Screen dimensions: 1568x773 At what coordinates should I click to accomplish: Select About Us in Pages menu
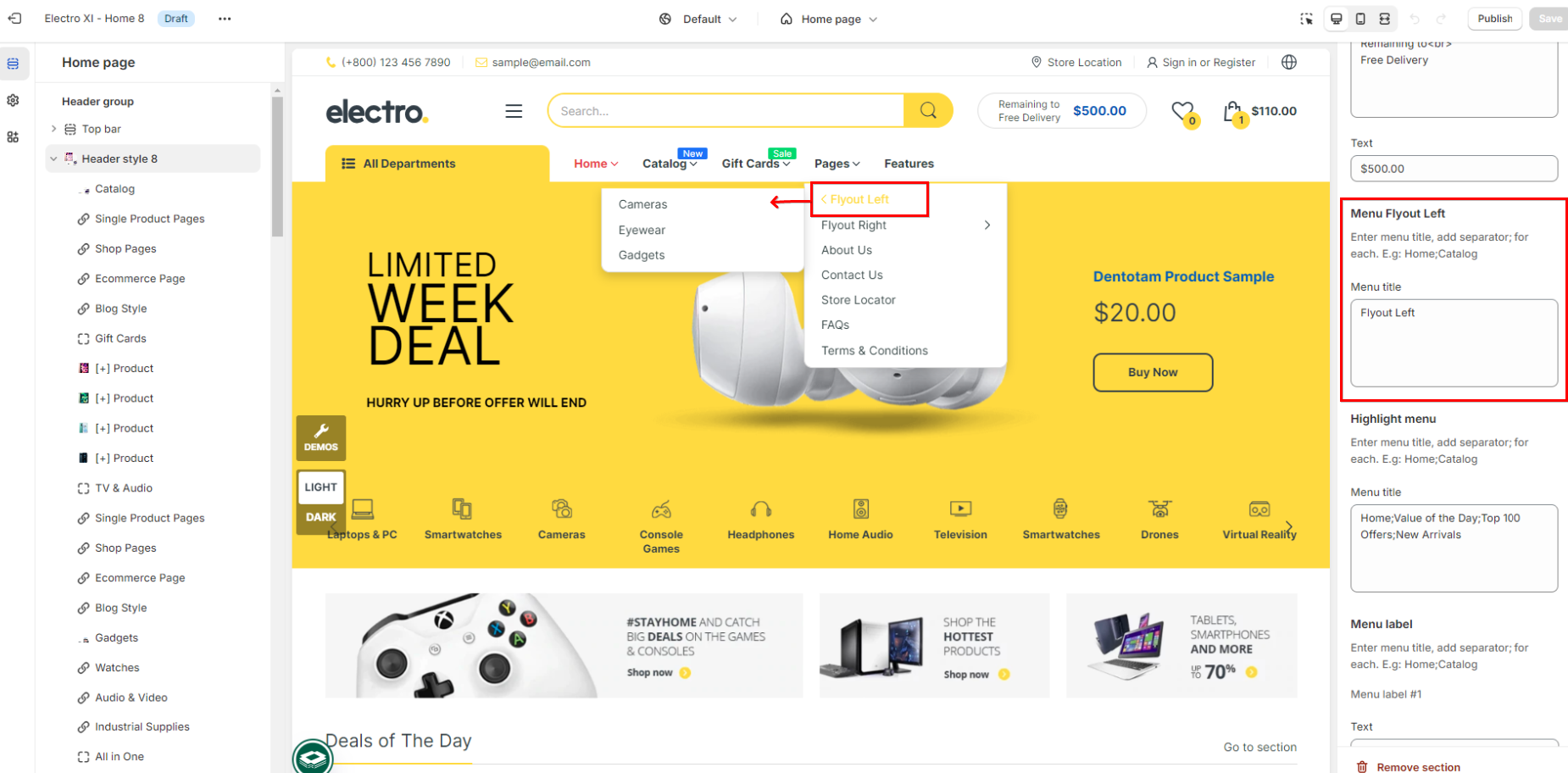tap(846, 250)
